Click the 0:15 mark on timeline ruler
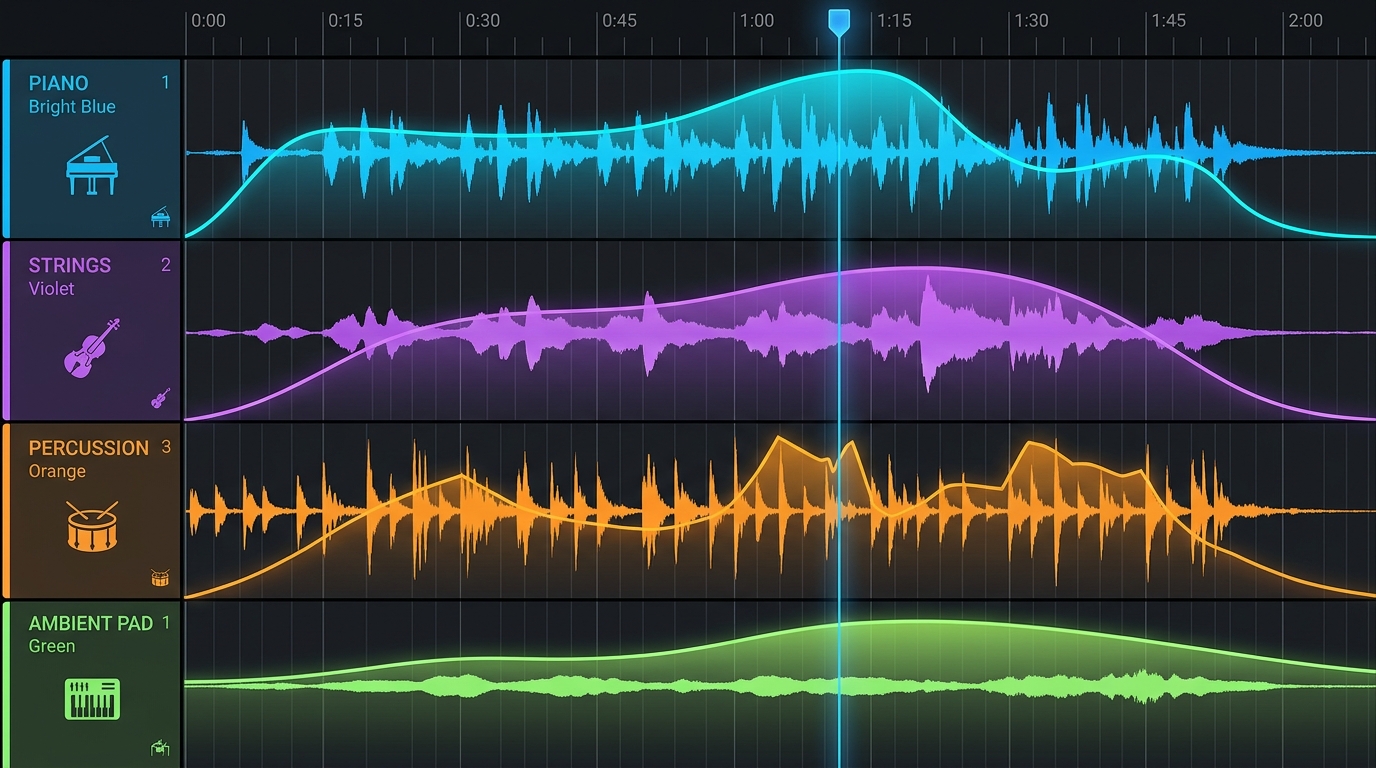 point(345,20)
